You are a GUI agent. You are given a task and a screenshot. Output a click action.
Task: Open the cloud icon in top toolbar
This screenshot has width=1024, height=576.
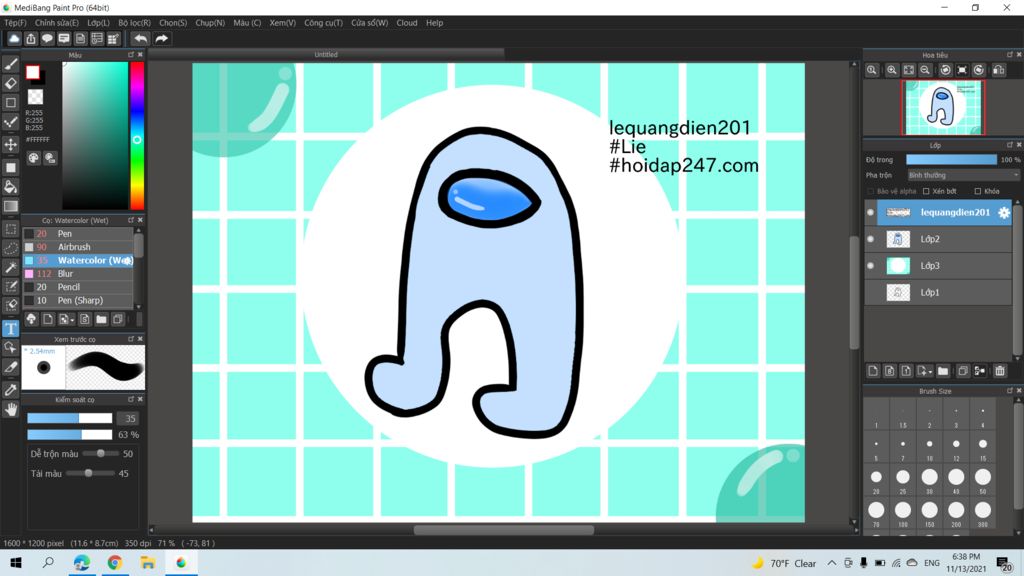(14, 39)
